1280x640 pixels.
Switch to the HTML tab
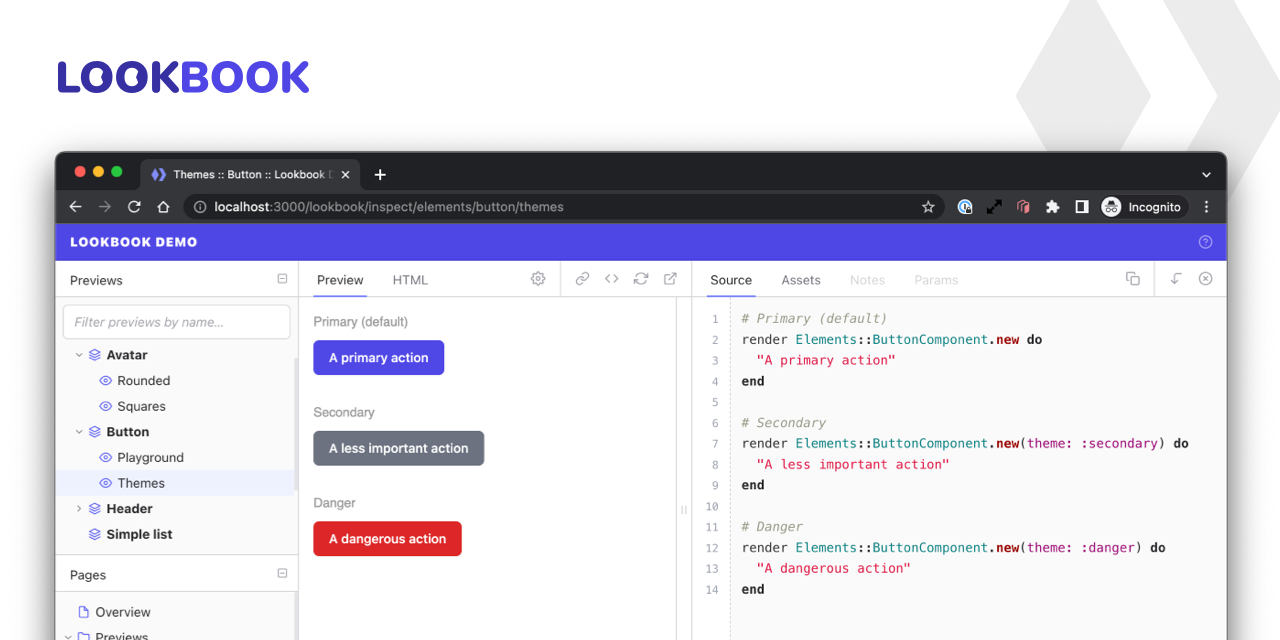tap(410, 280)
